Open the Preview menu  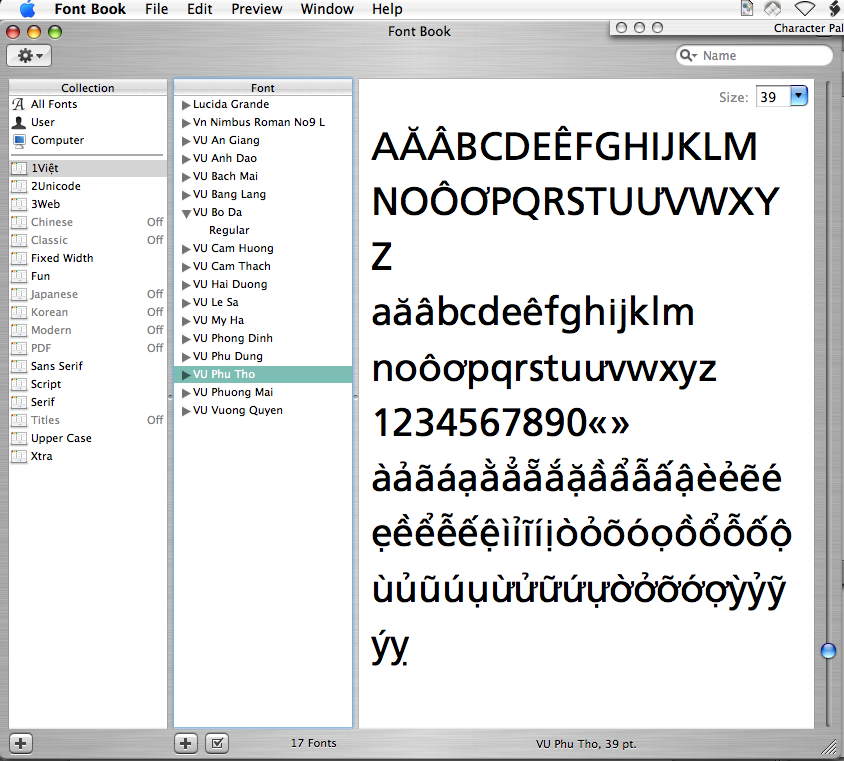[257, 9]
